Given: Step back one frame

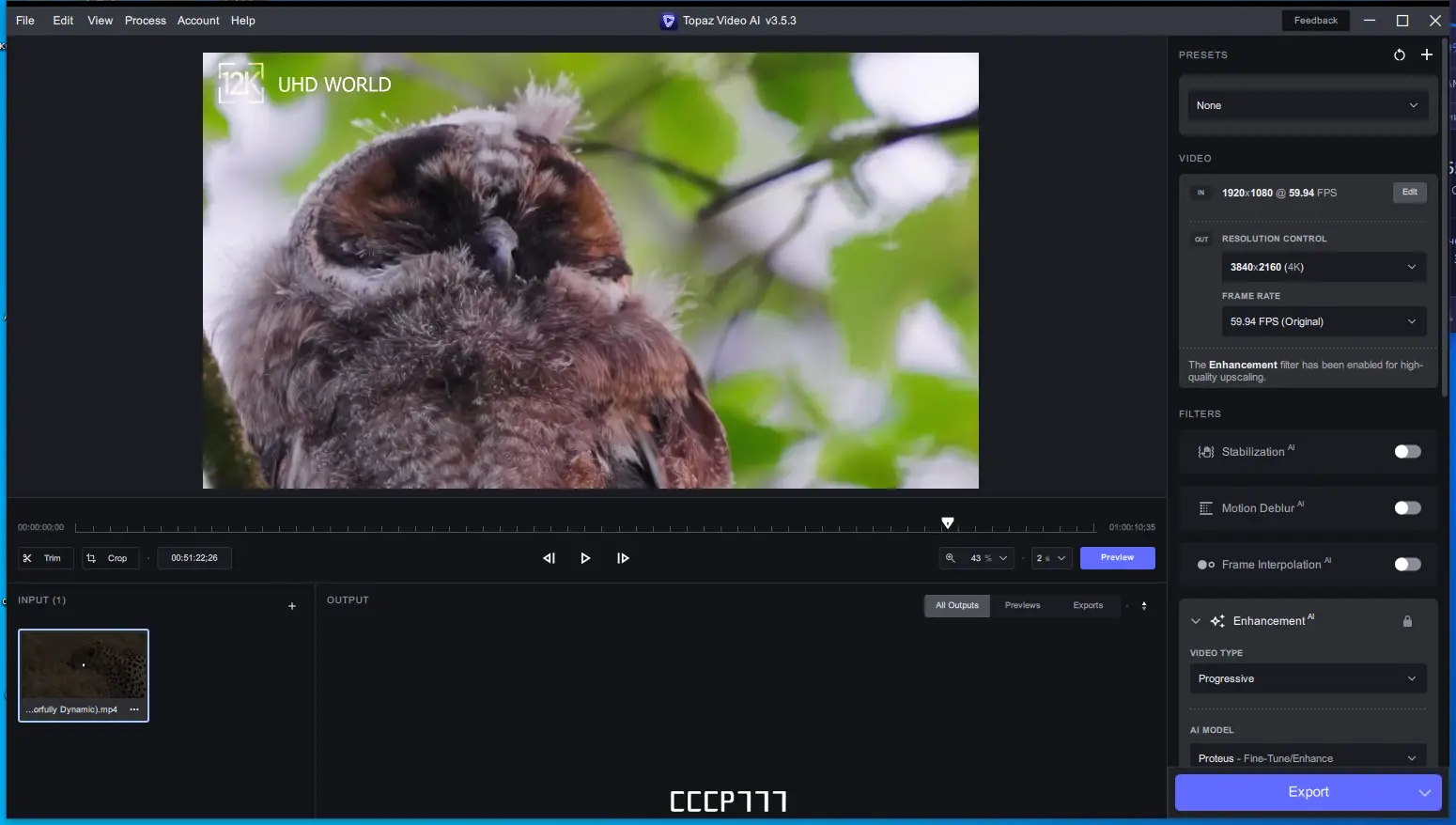Looking at the screenshot, I should (x=550, y=558).
